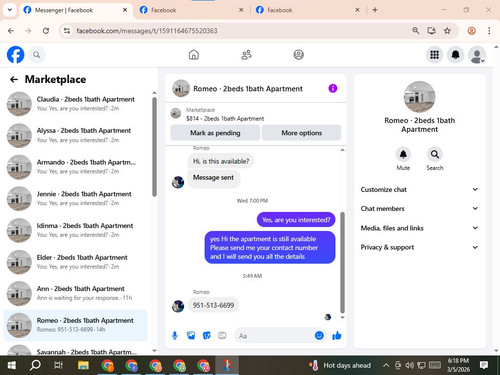Open the emoji picker

(319, 335)
